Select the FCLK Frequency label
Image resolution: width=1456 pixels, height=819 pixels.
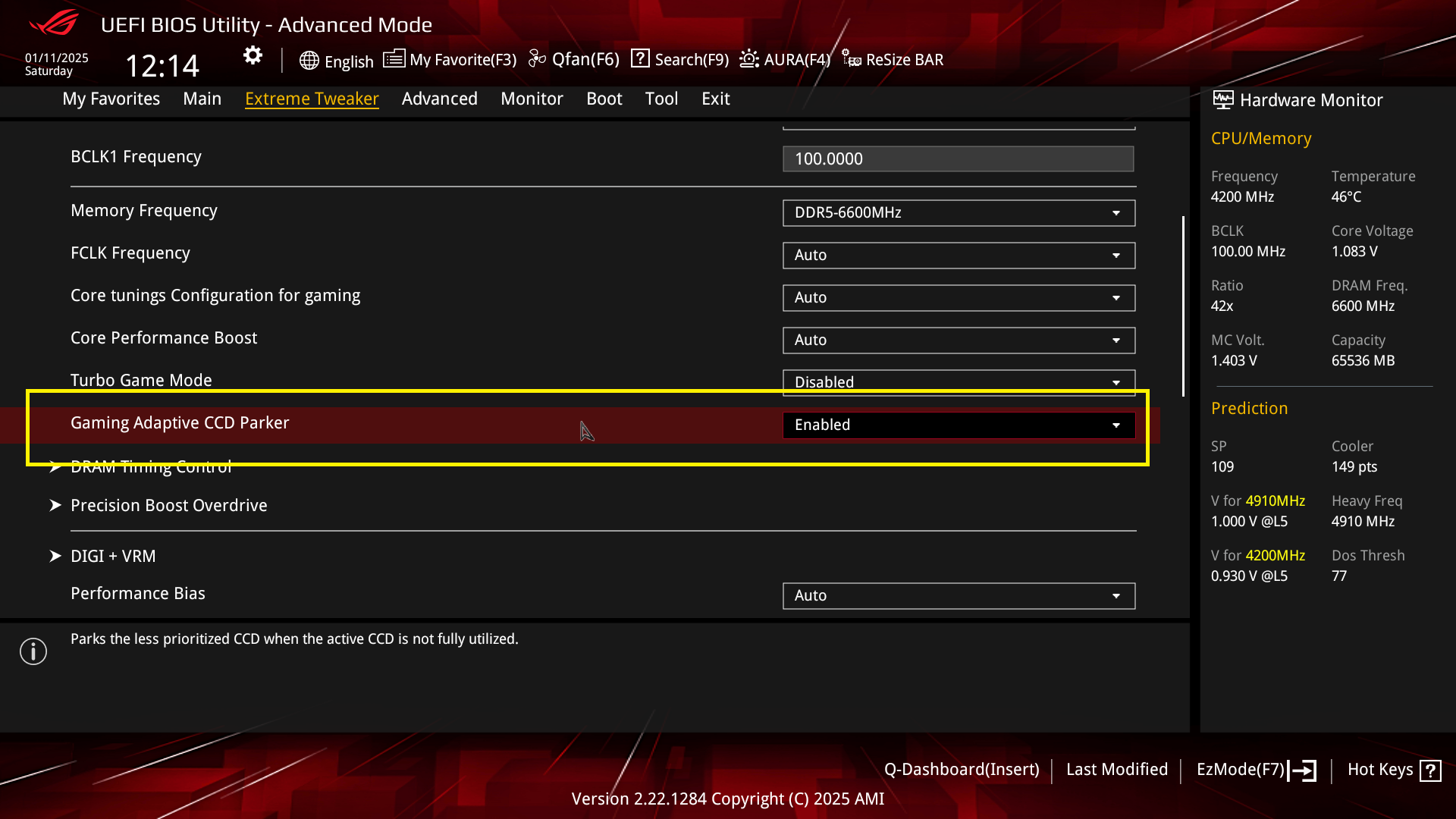tap(130, 253)
